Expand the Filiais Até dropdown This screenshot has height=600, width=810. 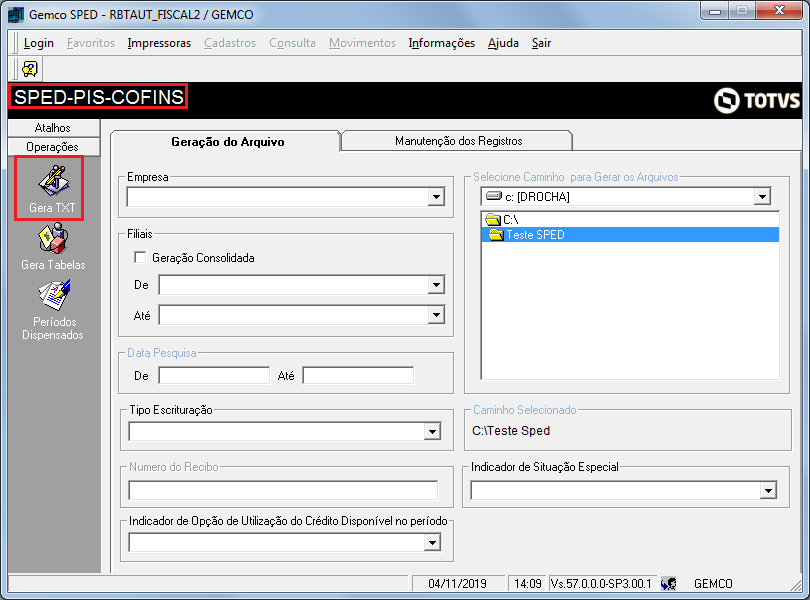(x=437, y=315)
